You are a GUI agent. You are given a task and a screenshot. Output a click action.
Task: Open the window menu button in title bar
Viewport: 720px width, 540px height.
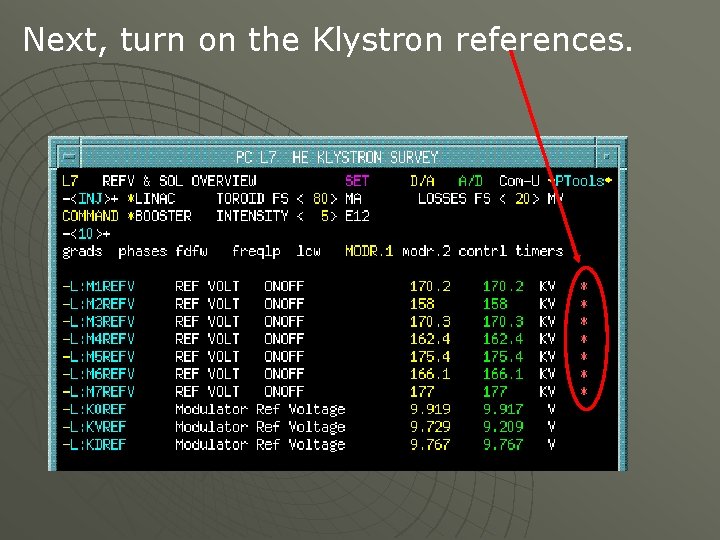click(69, 157)
